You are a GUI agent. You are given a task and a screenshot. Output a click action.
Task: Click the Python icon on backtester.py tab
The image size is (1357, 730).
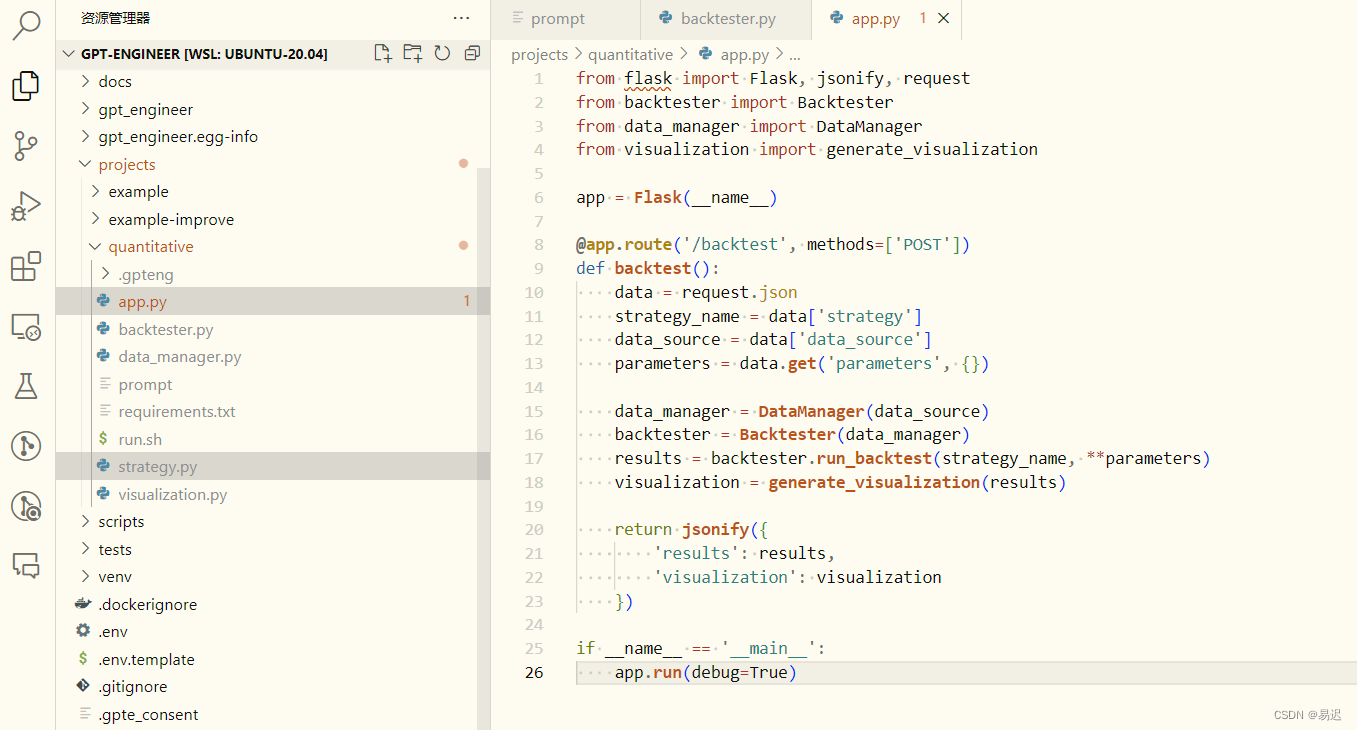point(666,18)
